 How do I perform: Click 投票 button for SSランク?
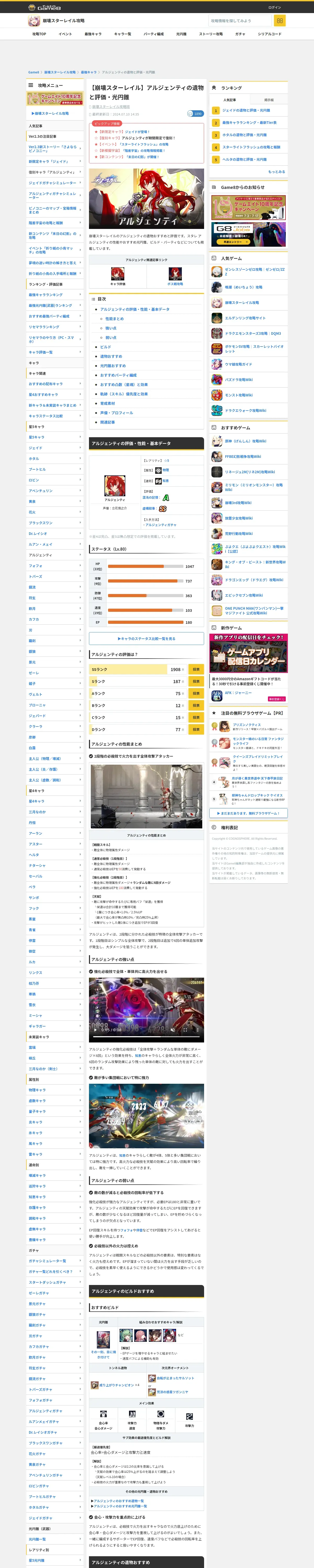coord(196,670)
